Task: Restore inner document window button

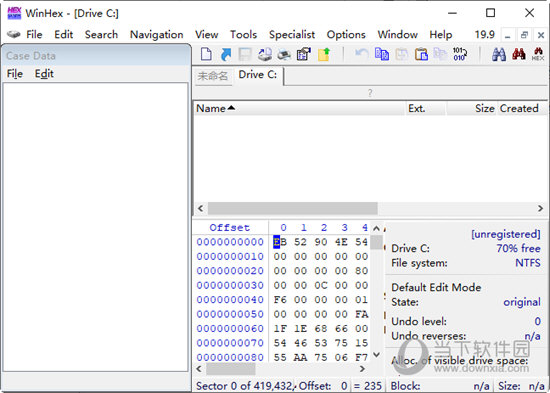Action: [524, 35]
